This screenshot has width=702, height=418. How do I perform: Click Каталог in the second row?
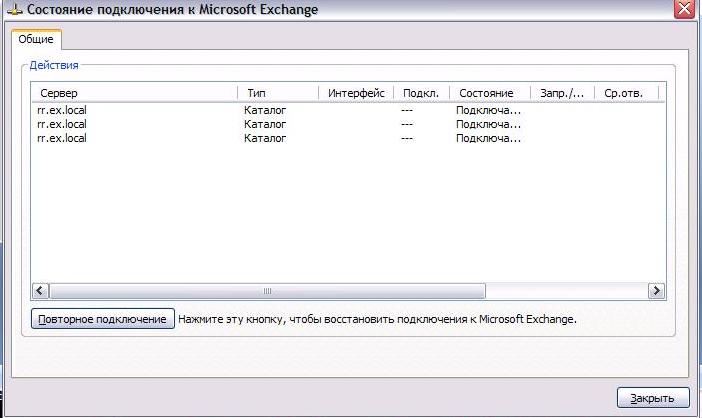coord(265,124)
